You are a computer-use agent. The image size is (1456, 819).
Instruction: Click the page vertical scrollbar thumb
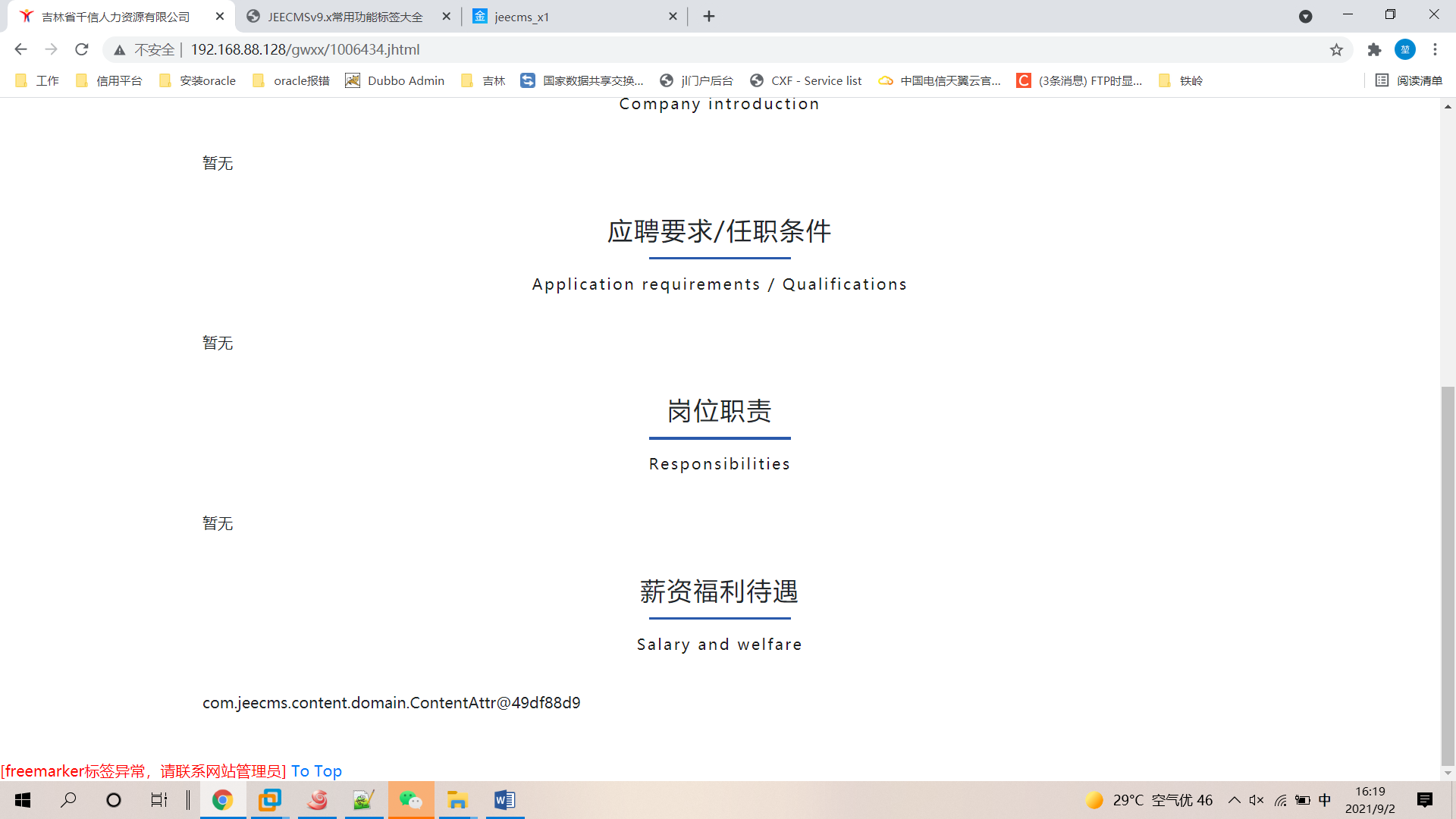point(1448,576)
